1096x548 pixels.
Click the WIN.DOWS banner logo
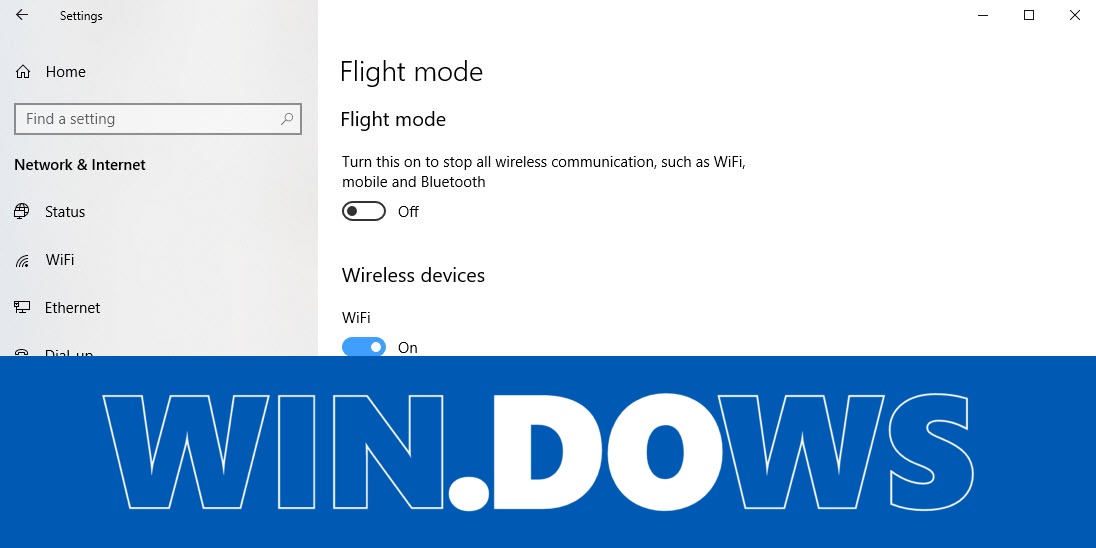[x=538, y=452]
